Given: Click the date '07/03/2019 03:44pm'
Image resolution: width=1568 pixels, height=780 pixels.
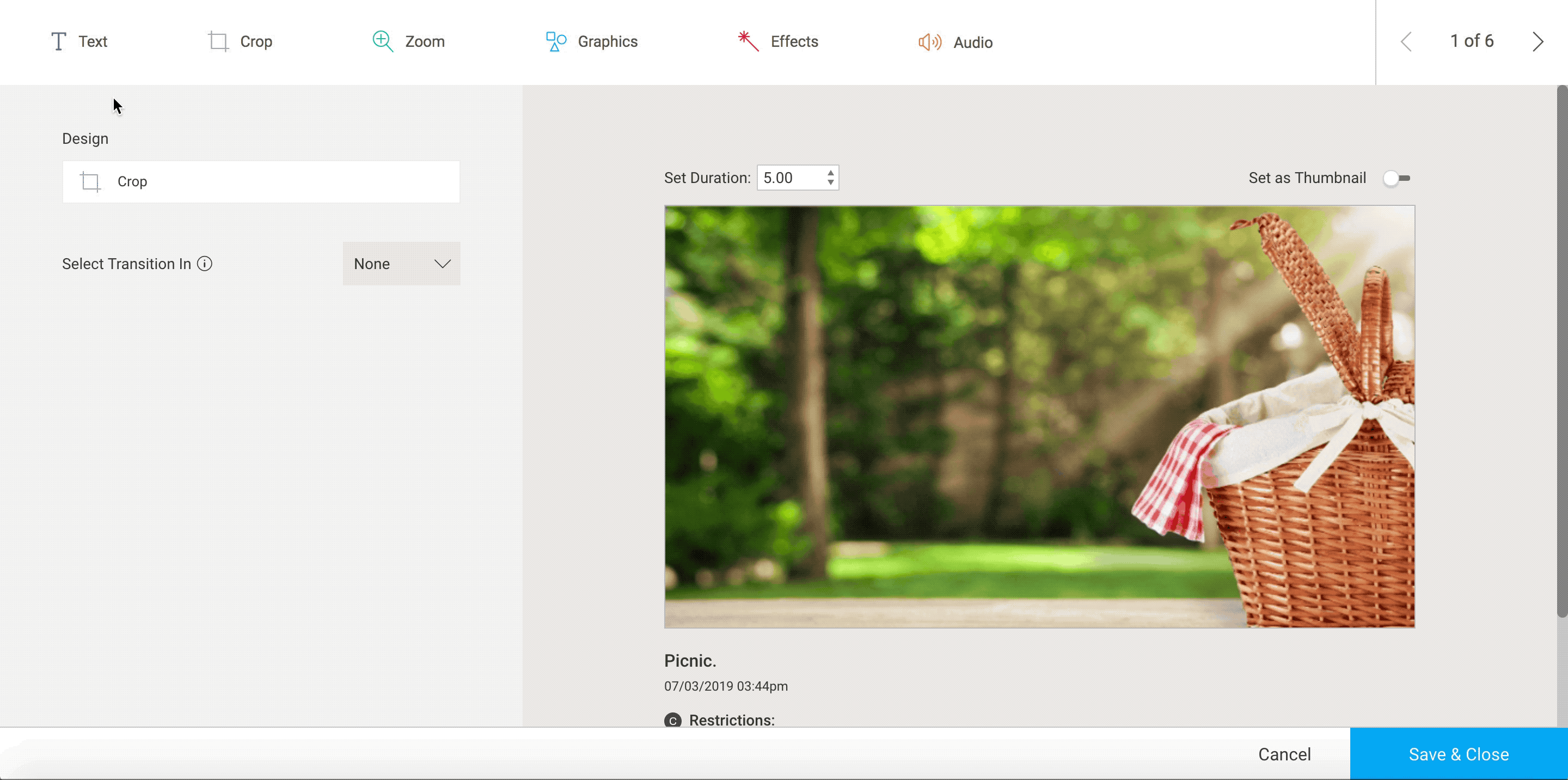Looking at the screenshot, I should click(726, 686).
